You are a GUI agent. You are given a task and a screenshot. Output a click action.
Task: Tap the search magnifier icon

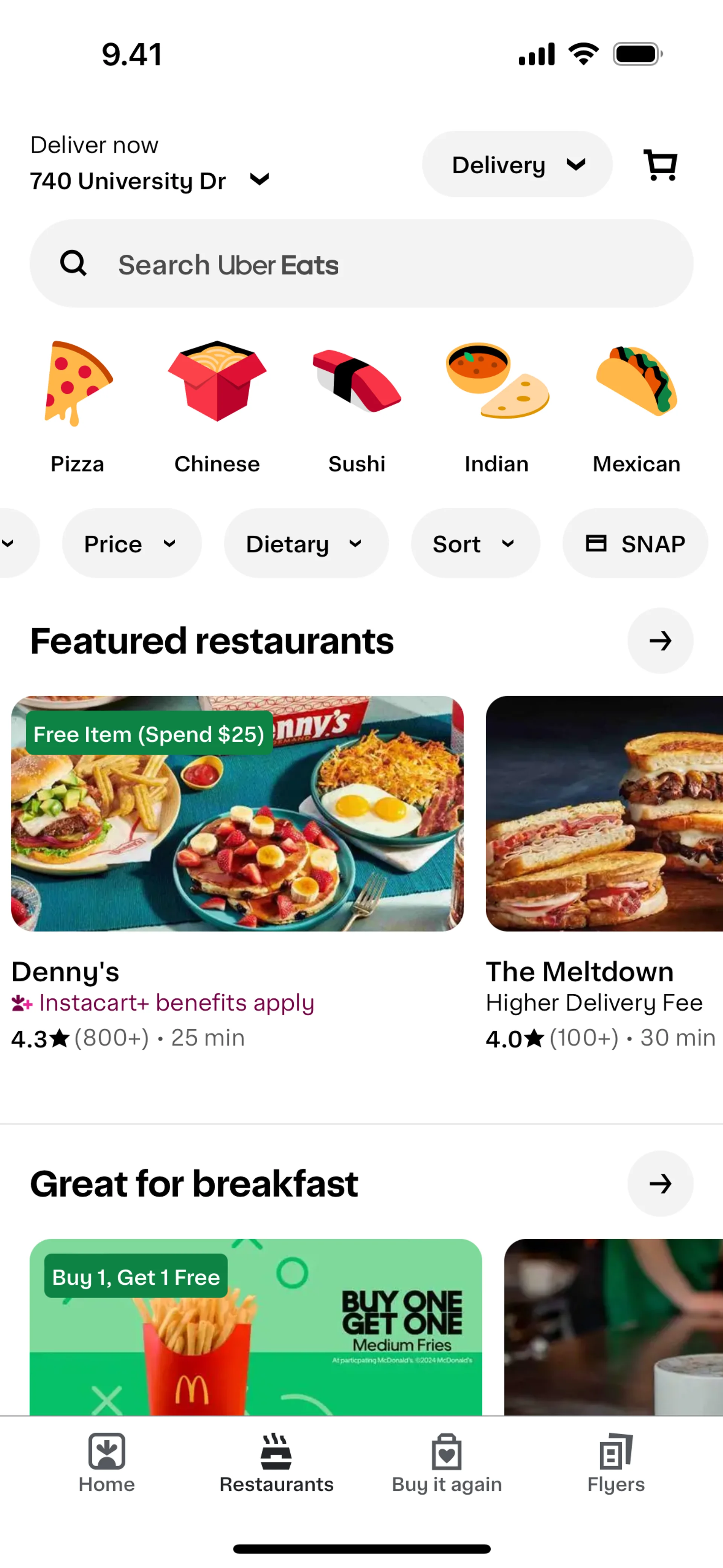tap(74, 264)
